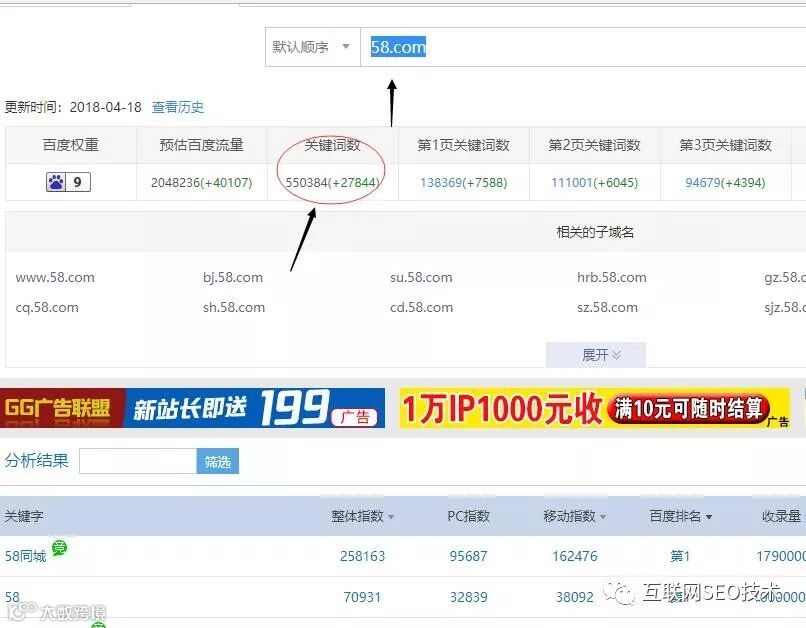This screenshot has height=628, width=806.
Task: Click 58同城 overall index 258163
Action: [x=362, y=556]
